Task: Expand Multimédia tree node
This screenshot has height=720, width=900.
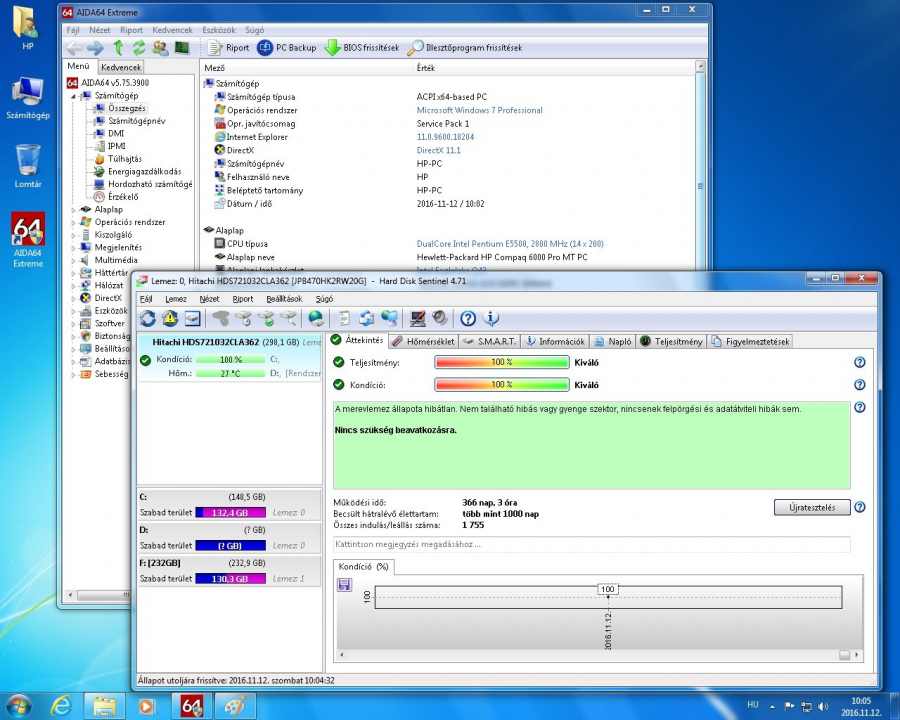Action: click(x=73, y=260)
